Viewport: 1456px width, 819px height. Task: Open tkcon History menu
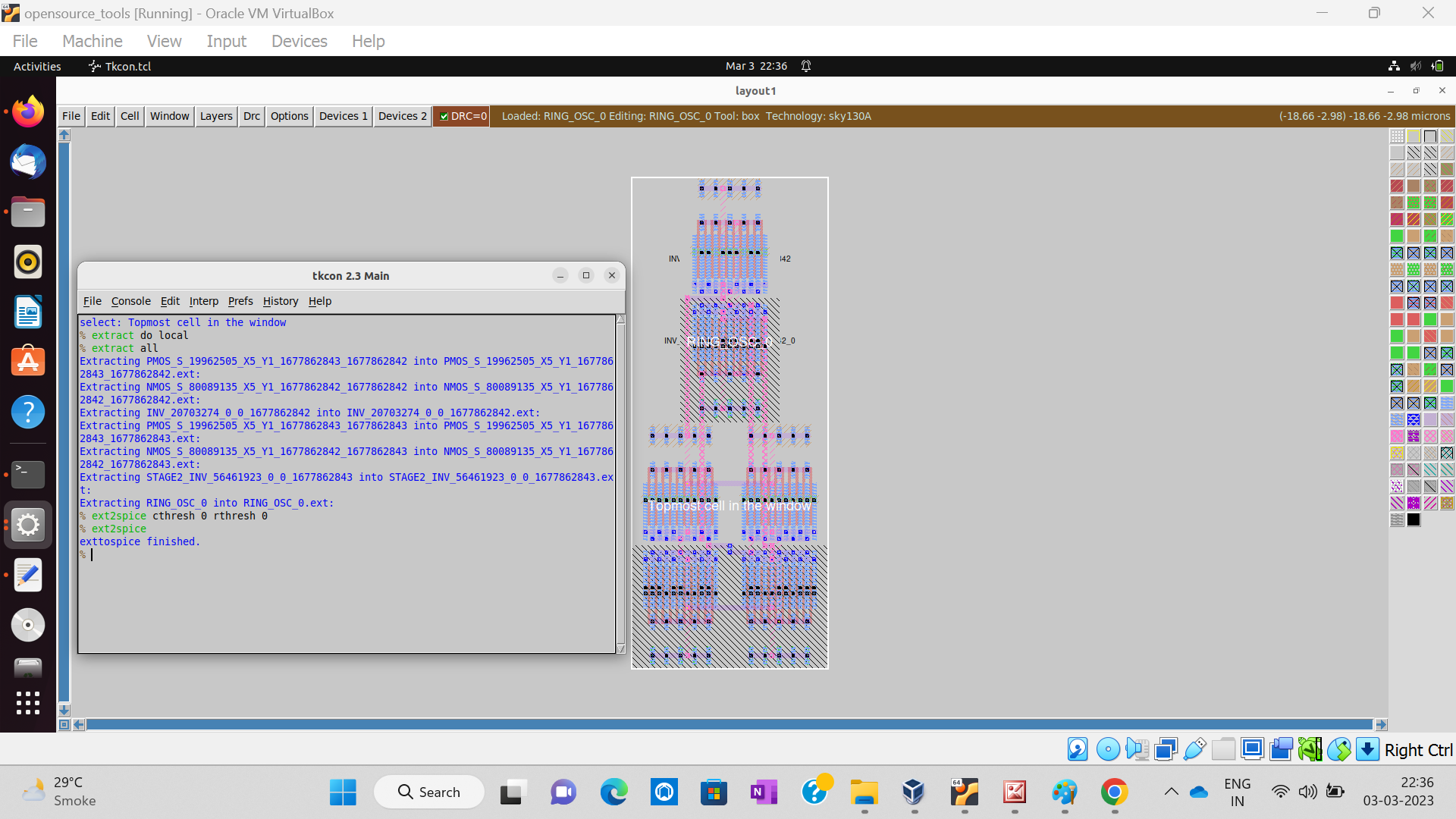pos(280,301)
